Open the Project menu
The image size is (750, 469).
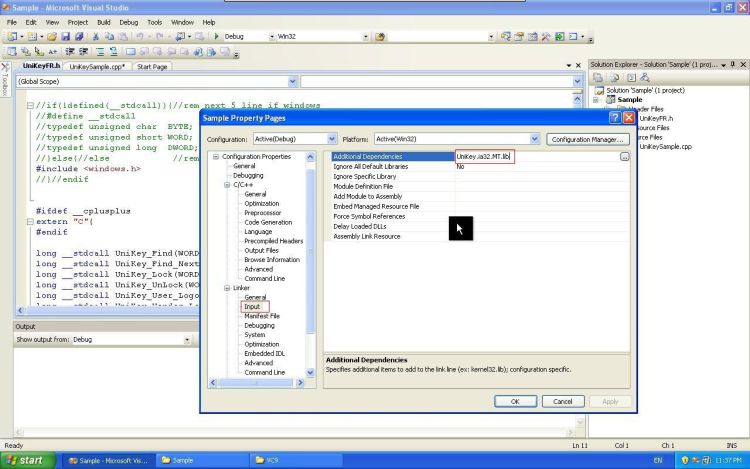(x=77, y=22)
